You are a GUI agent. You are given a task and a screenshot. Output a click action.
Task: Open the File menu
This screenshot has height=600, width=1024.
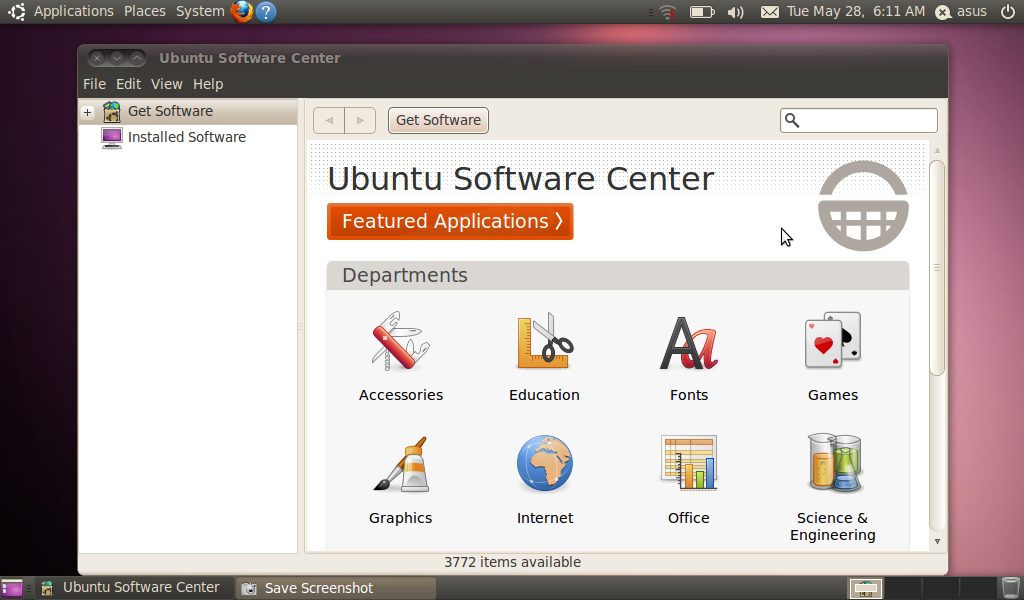94,84
